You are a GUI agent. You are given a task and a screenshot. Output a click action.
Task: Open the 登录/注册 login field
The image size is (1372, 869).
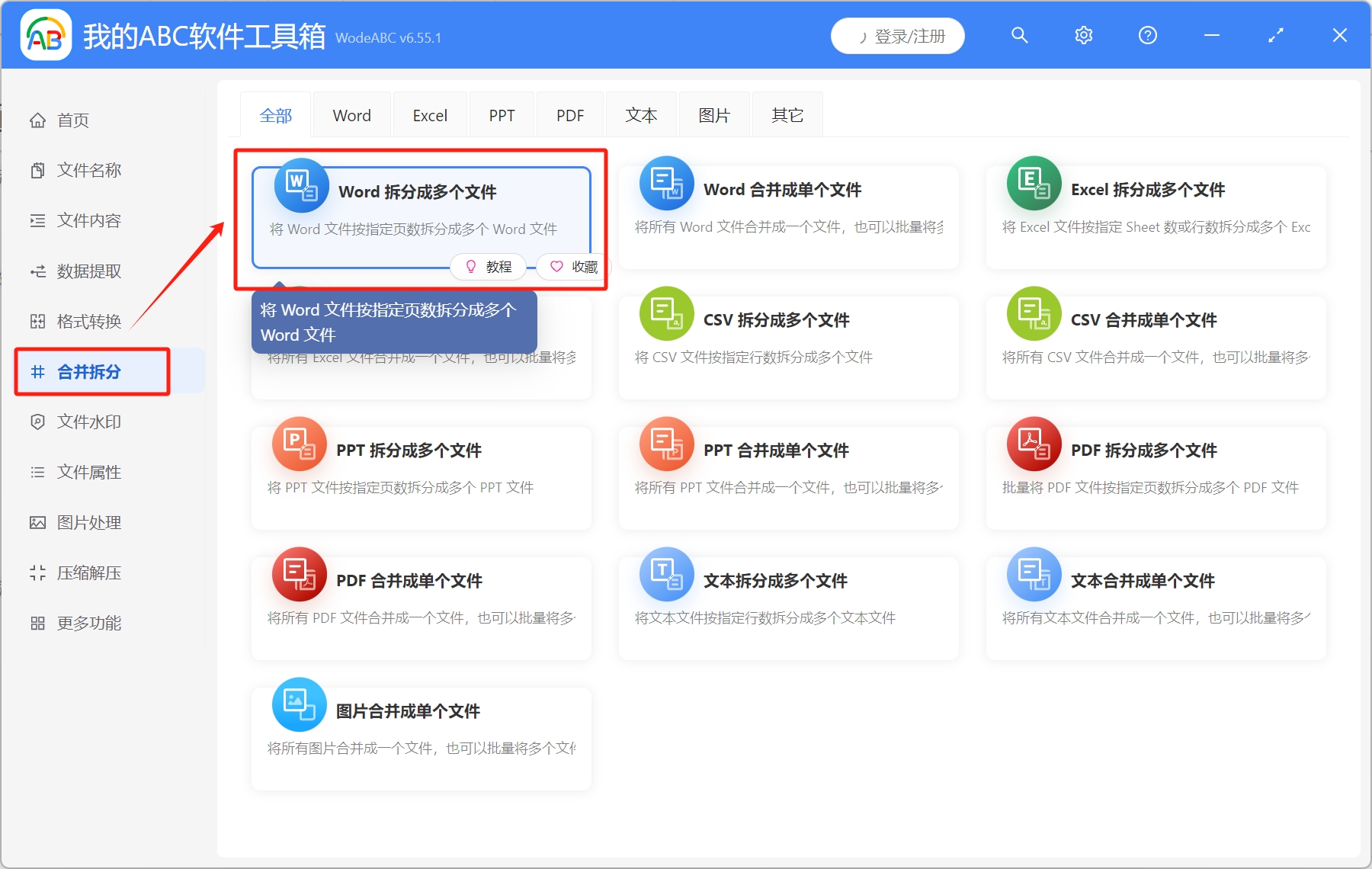(x=897, y=35)
